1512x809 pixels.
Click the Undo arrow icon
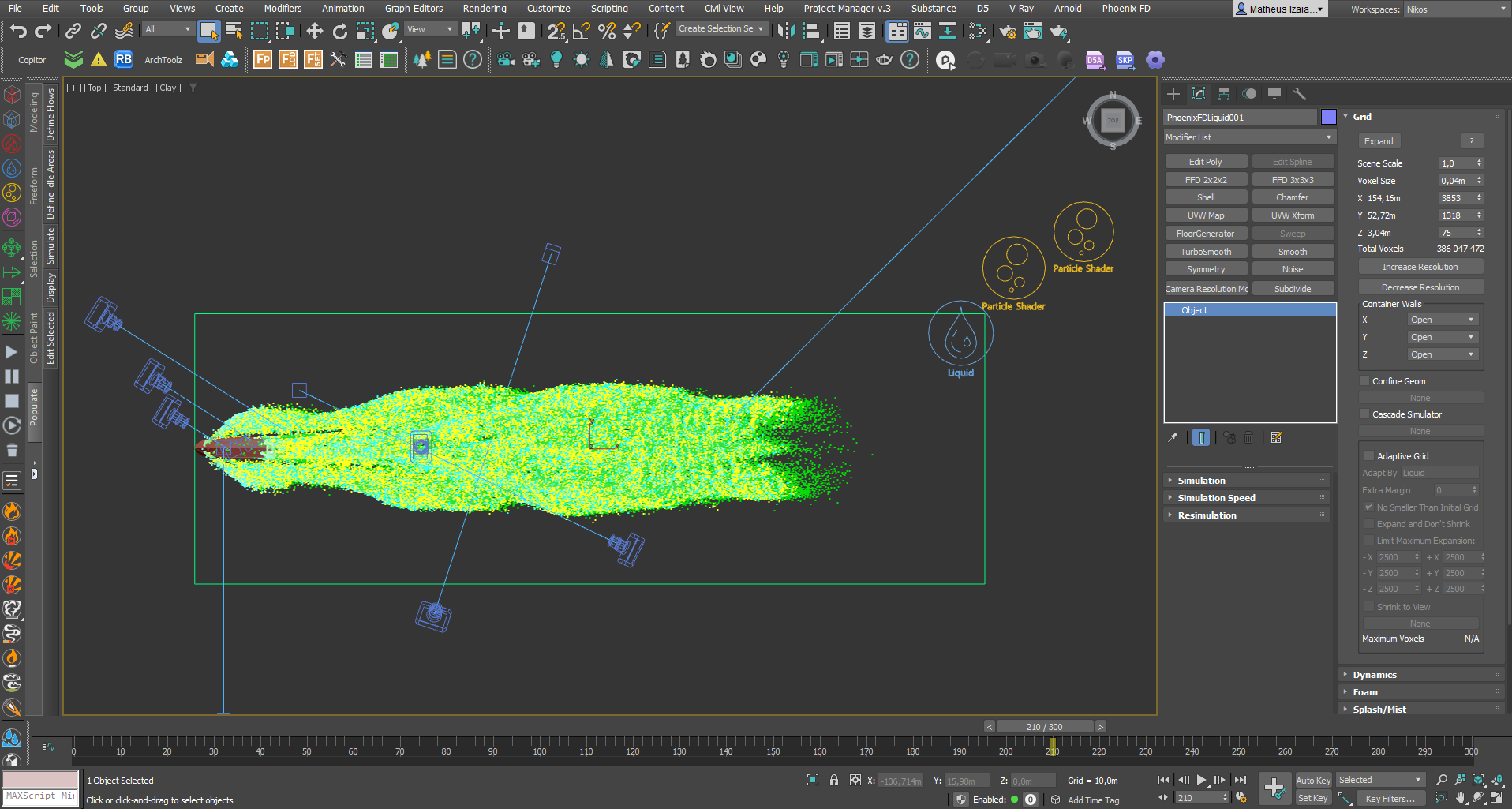tap(18, 31)
